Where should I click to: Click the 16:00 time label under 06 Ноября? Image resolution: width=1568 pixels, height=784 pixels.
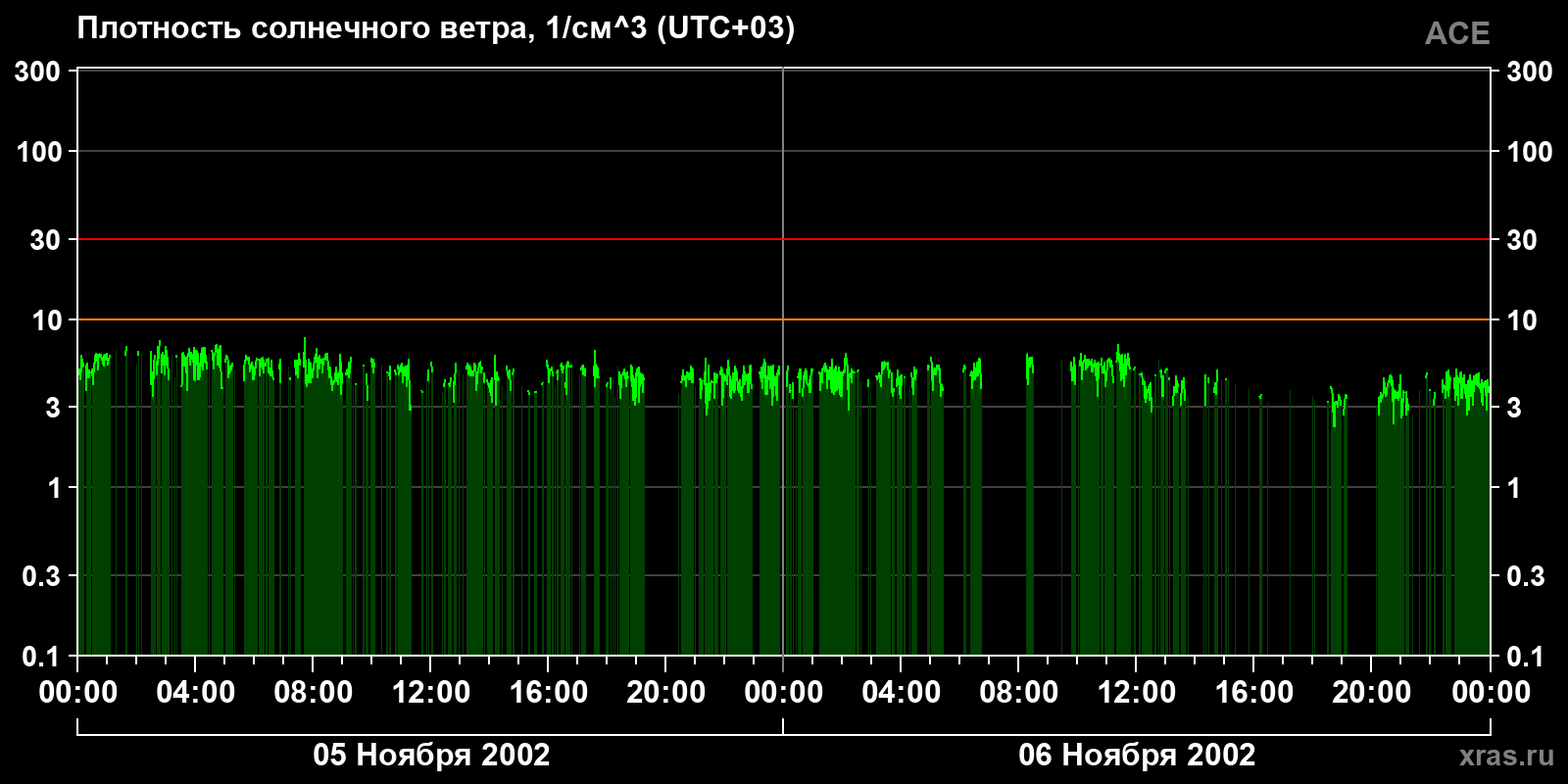click(x=1254, y=692)
